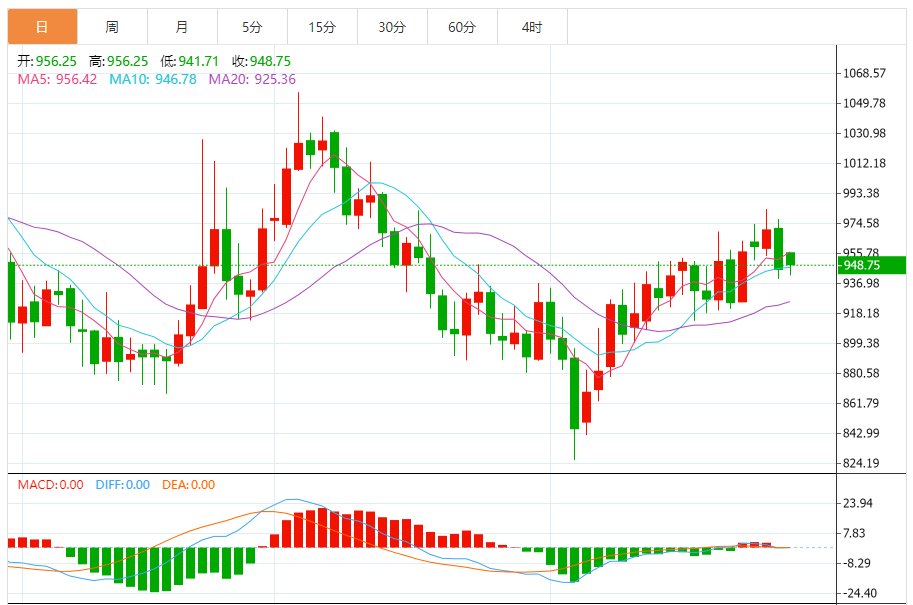The image size is (913, 605).
Task: Click the 1030.98 price axis label
Action: coord(865,133)
